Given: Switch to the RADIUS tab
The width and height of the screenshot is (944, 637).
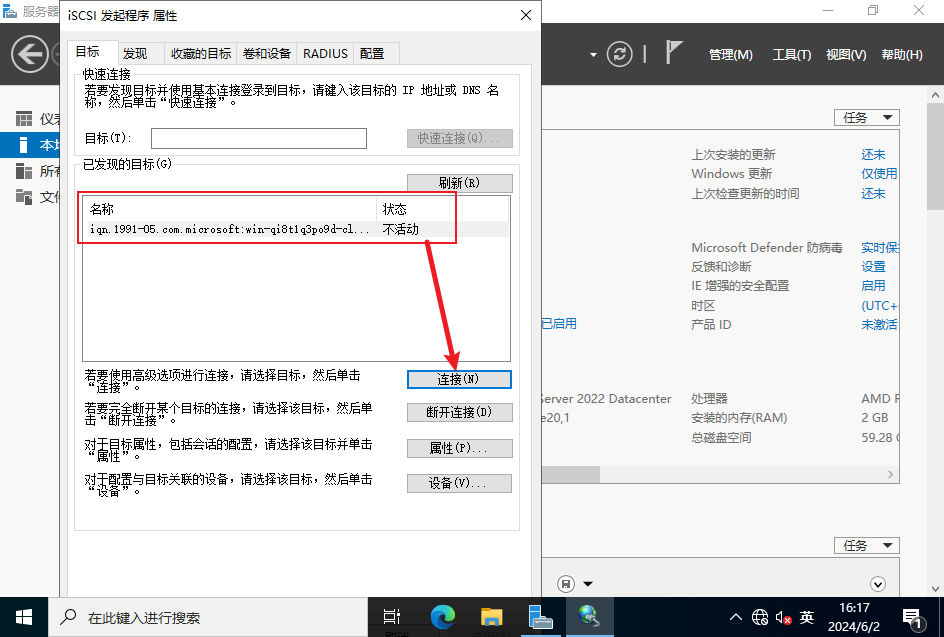Looking at the screenshot, I should 325,53.
